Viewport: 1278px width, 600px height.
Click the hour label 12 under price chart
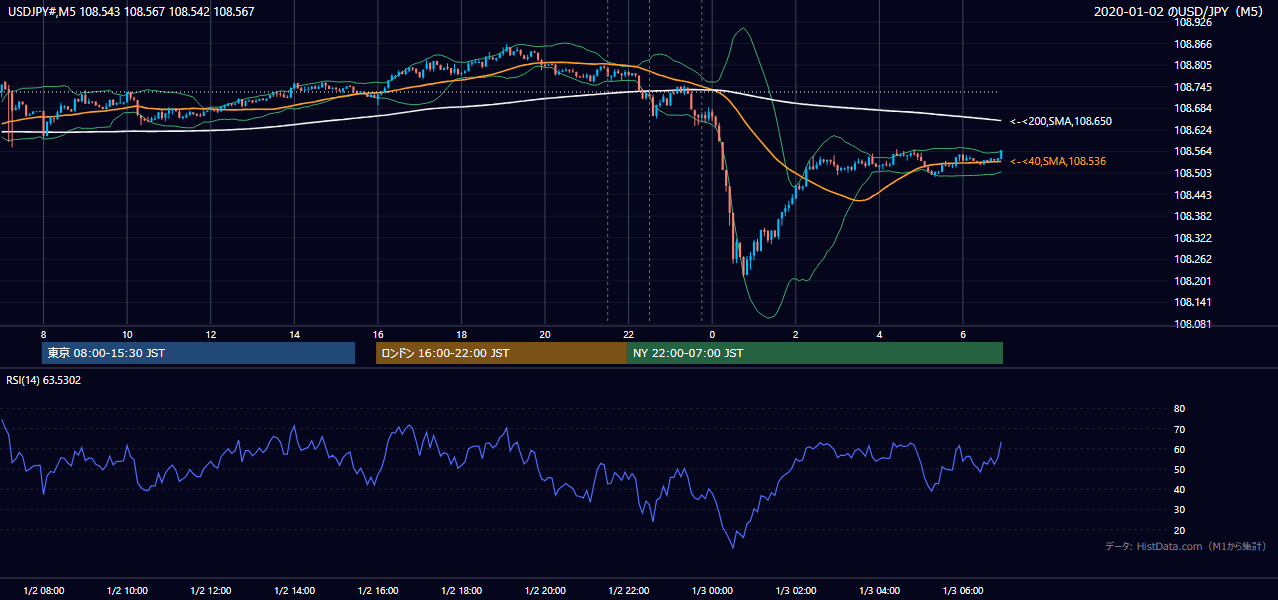(x=210, y=334)
